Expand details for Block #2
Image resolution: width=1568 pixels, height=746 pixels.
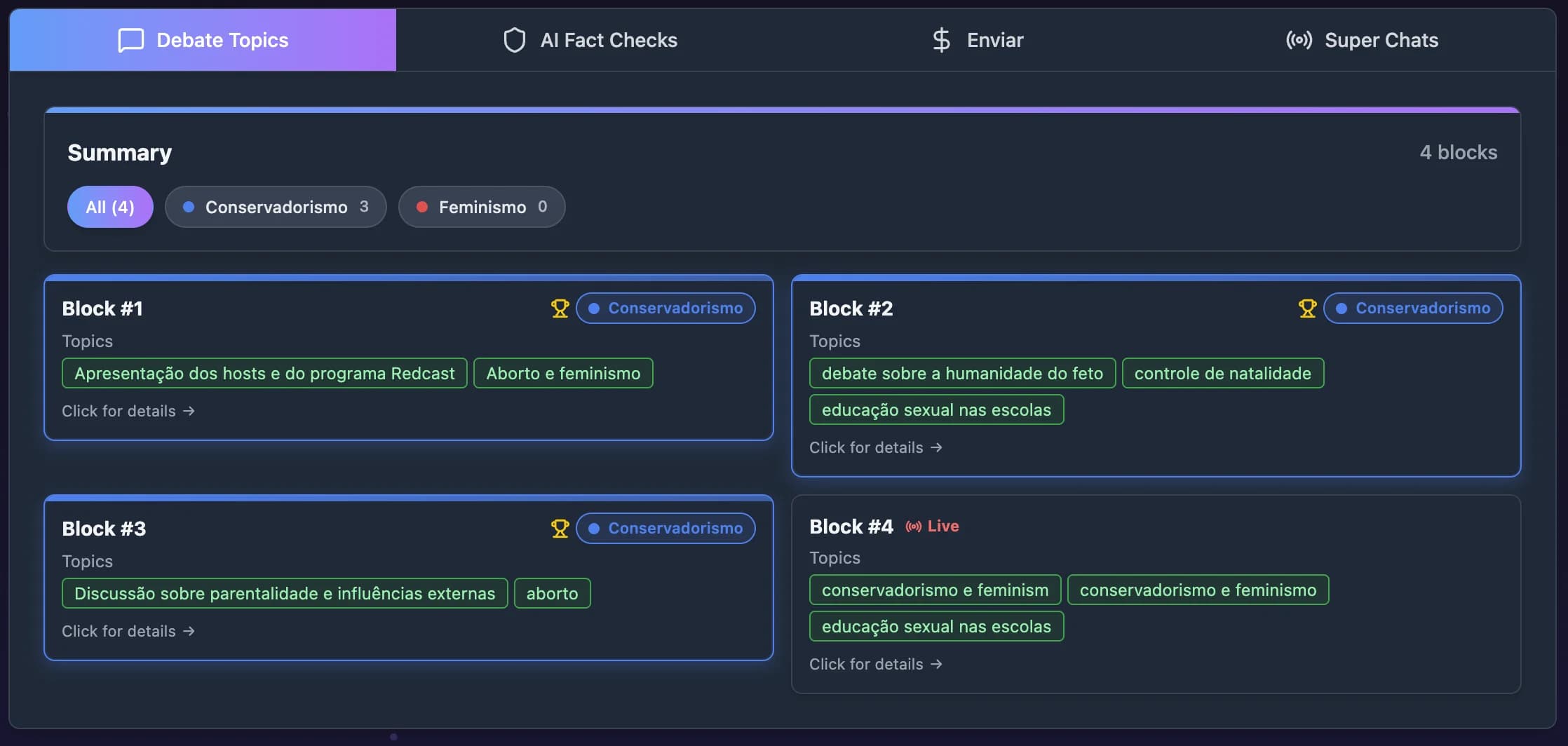click(875, 447)
